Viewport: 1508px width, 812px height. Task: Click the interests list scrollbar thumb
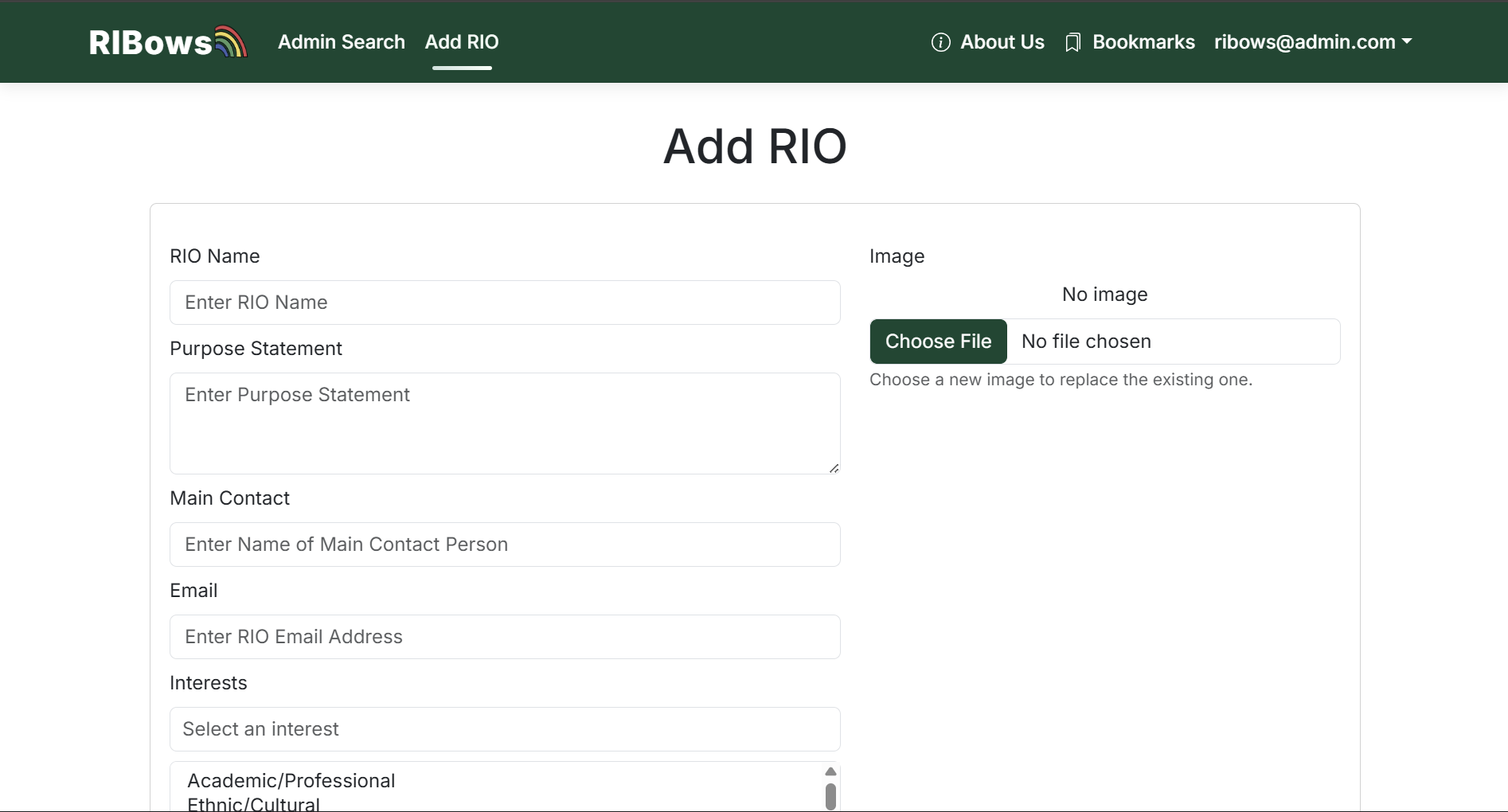click(830, 796)
